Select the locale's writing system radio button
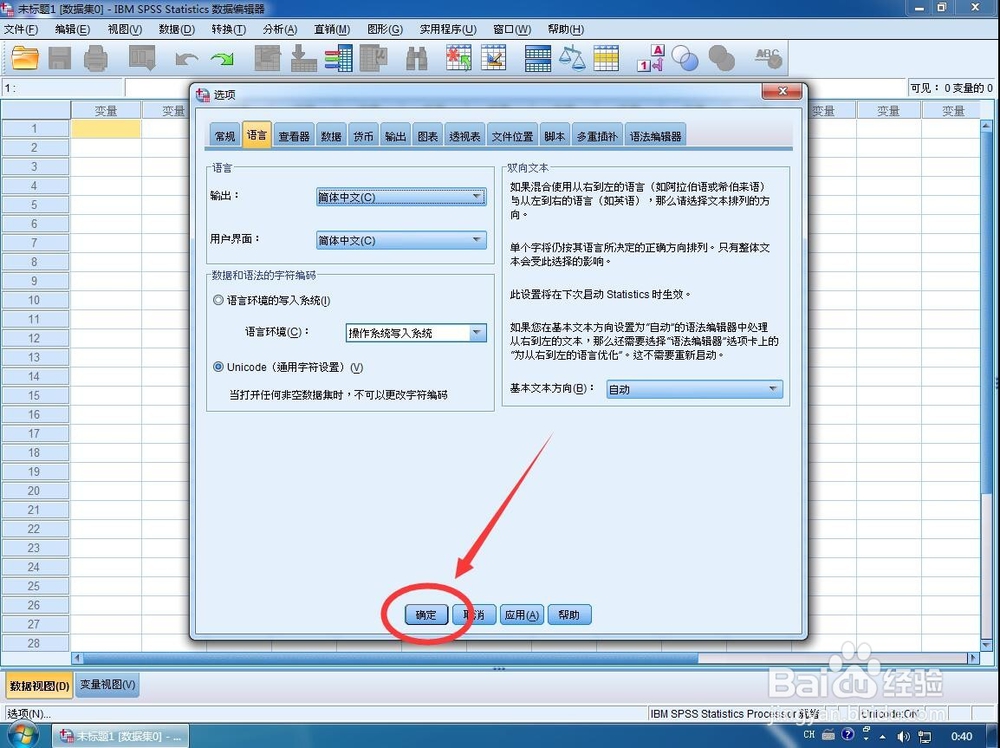1000x748 pixels. (x=218, y=300)
